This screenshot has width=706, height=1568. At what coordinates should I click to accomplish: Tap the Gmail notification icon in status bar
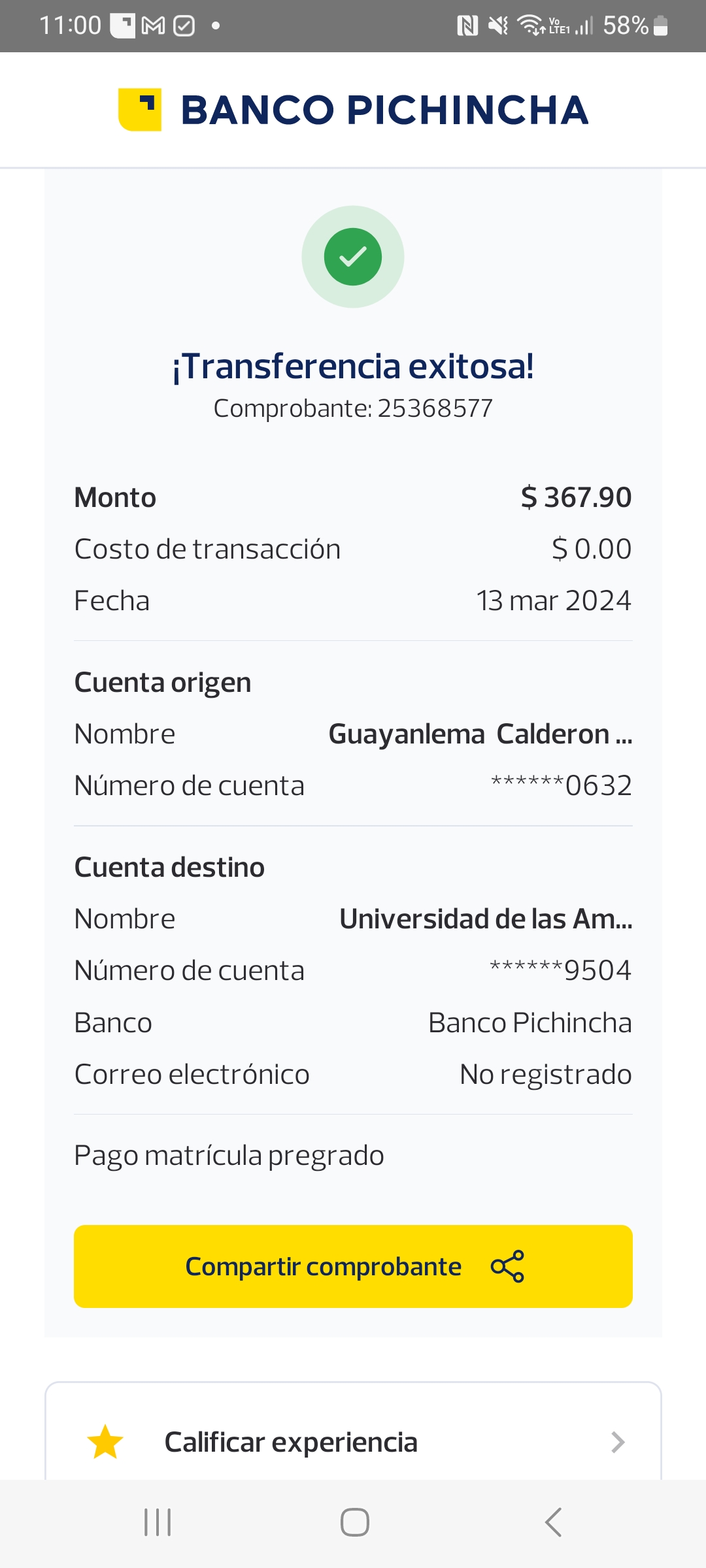click(154, 25)
